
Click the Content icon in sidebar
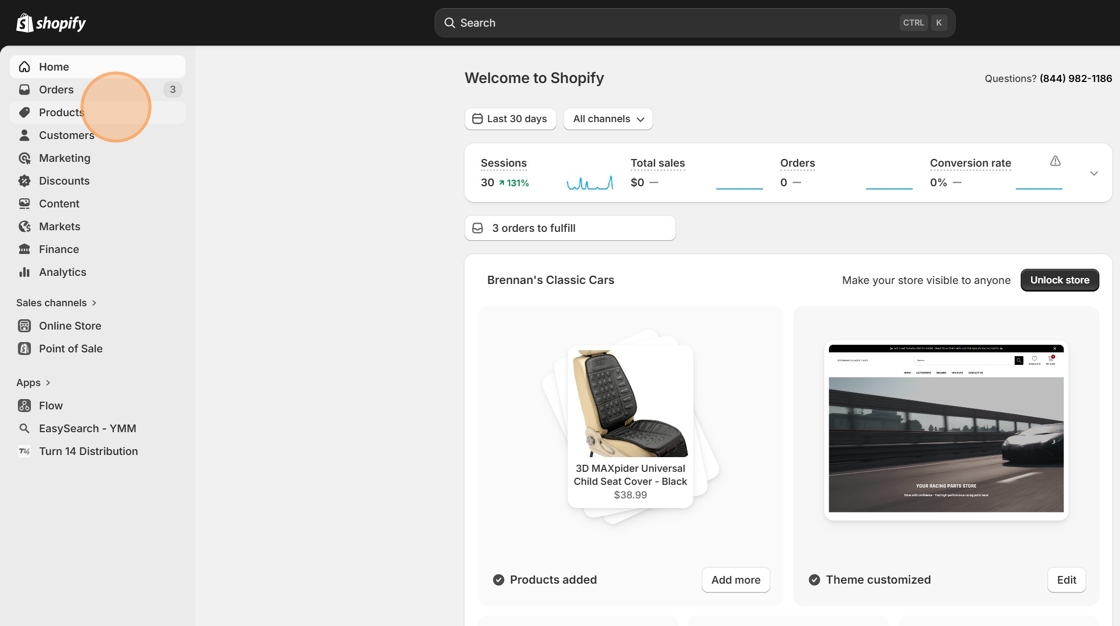click(x=24, y=204)
